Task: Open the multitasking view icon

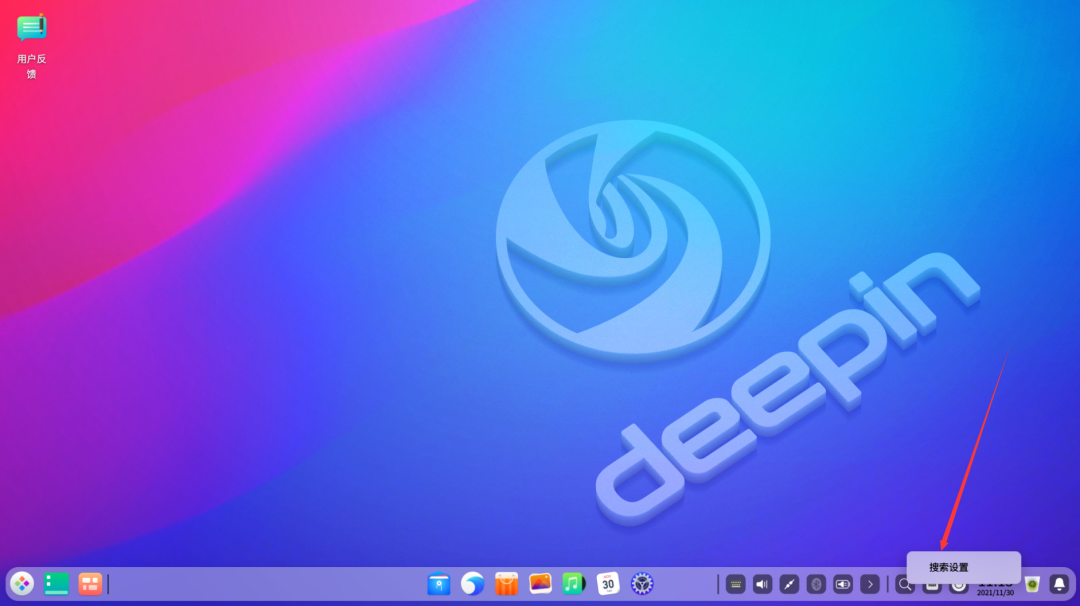Action: pyautogui.click(x=90, y=584)
